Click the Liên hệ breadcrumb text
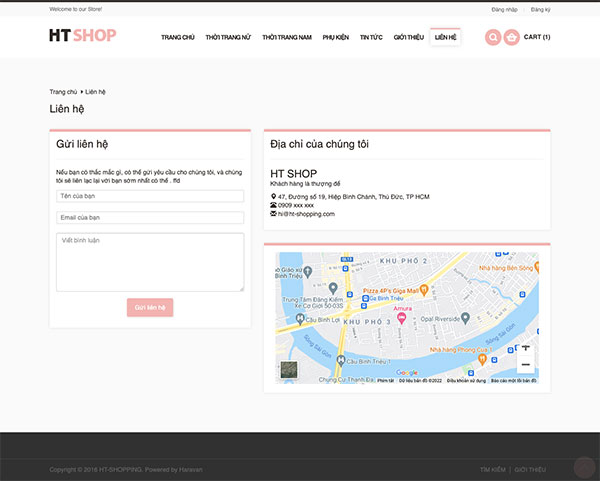 pyautogui.click(x=95, y=92)
